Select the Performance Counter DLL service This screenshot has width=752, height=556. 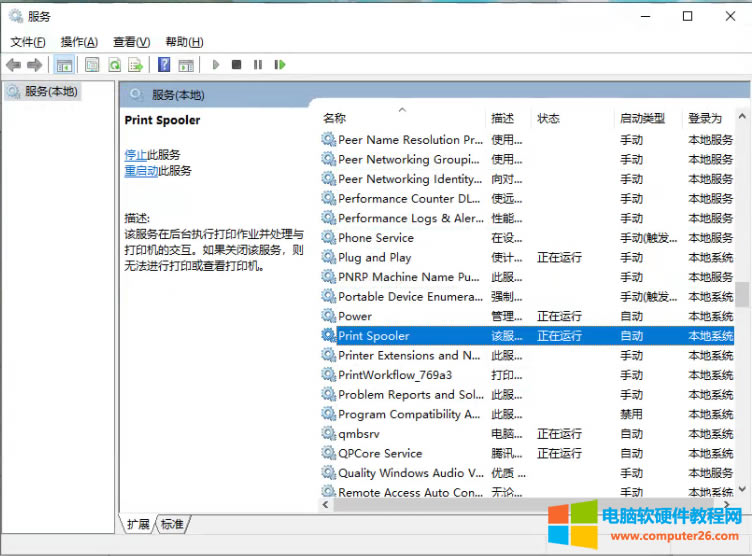pyautogui.click(x=409, y=199)
